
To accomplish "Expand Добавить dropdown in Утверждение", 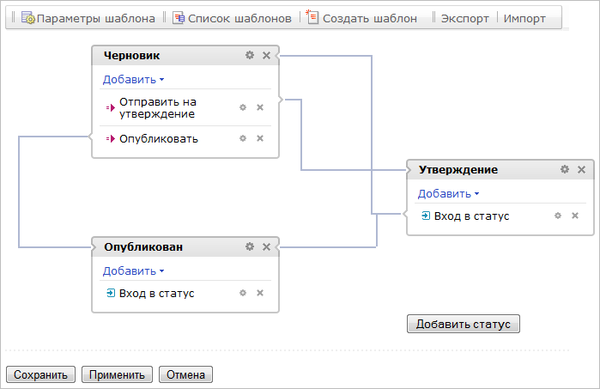I will [448, 194].
